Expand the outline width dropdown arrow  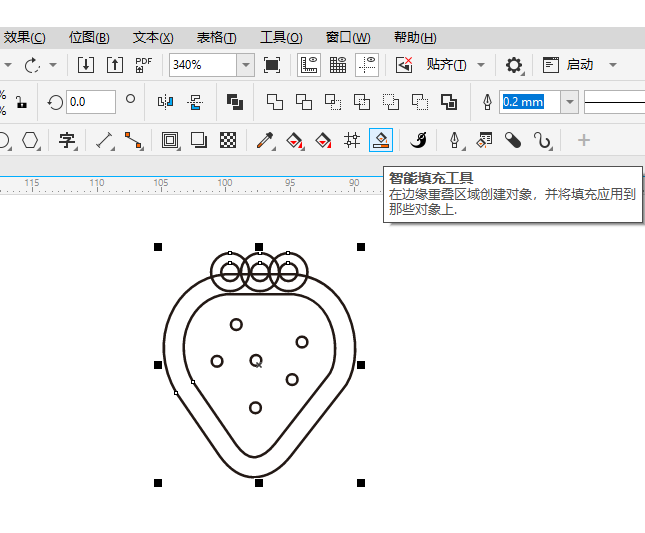(x=570, y=102)
